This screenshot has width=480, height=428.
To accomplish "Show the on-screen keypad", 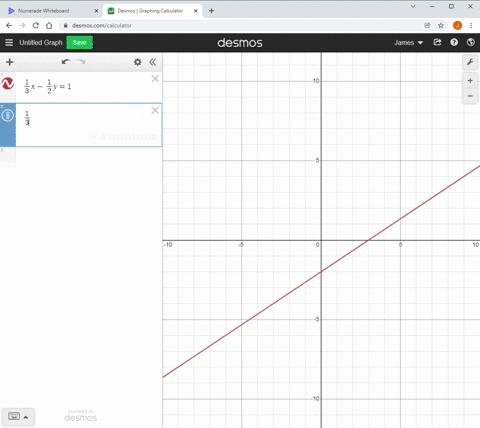I will (x=18, y=417).
